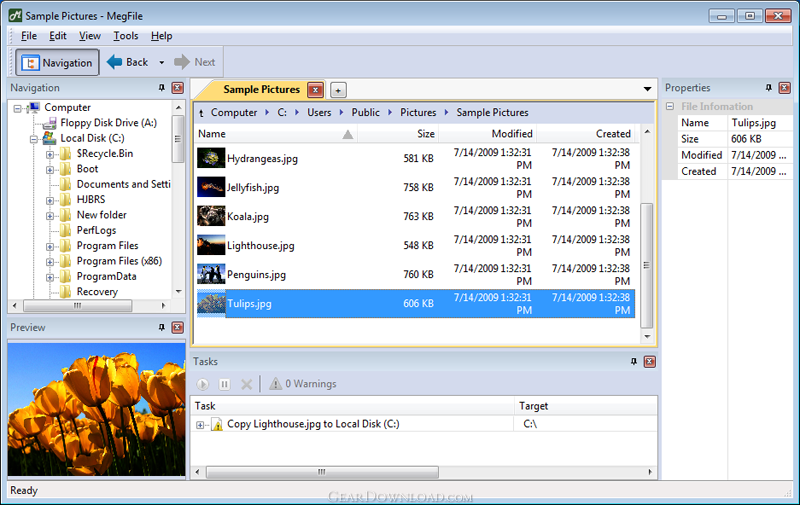Image resolution: width=800 pixels, height=505 pixels.
Task: Open the Tools menu
Action: click(126, 36)
